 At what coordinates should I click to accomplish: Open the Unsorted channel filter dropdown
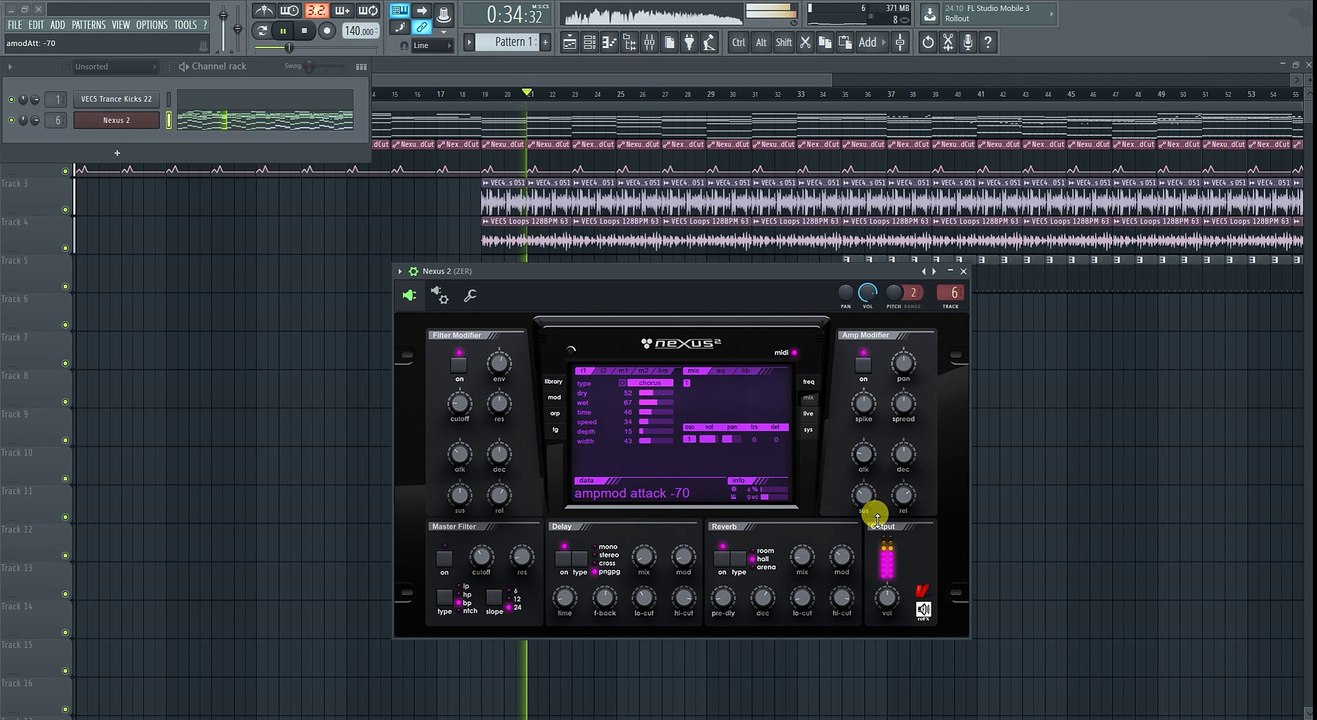click(x=115, y=66)
